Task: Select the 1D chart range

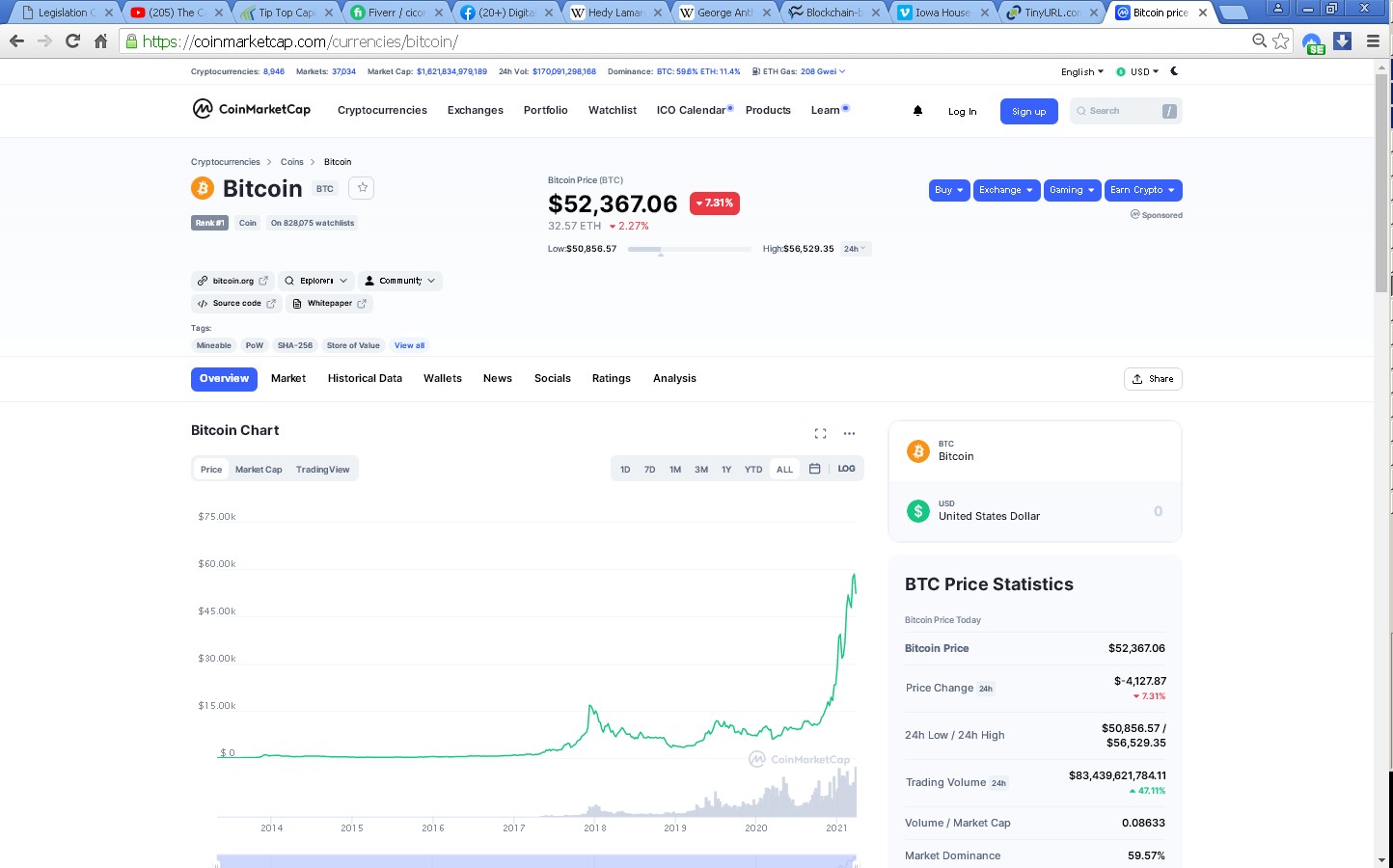Action: pos(625,470)
